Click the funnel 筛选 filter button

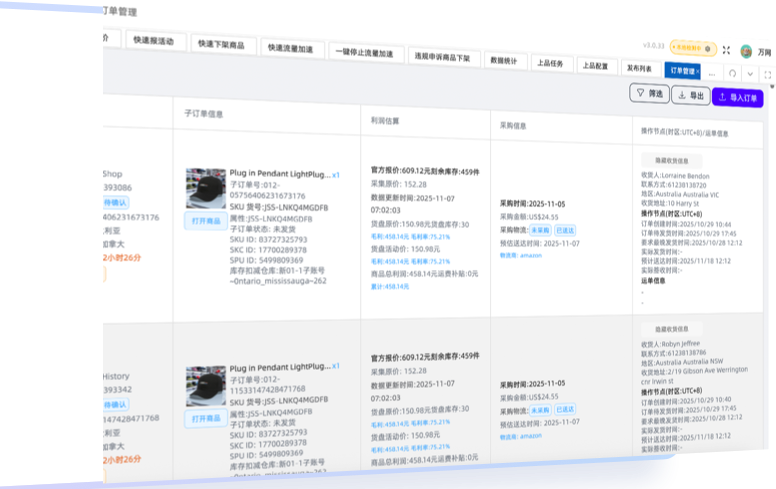click(650, 93)
